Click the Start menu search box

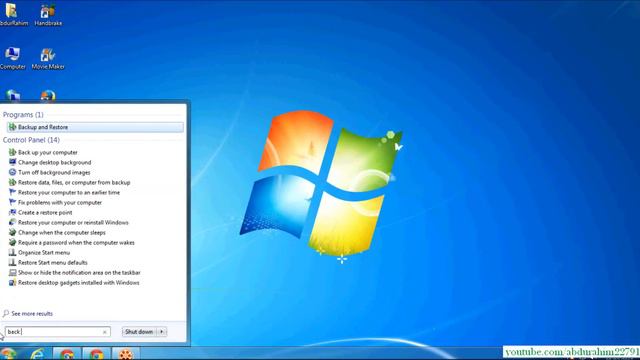pos(57,332)
